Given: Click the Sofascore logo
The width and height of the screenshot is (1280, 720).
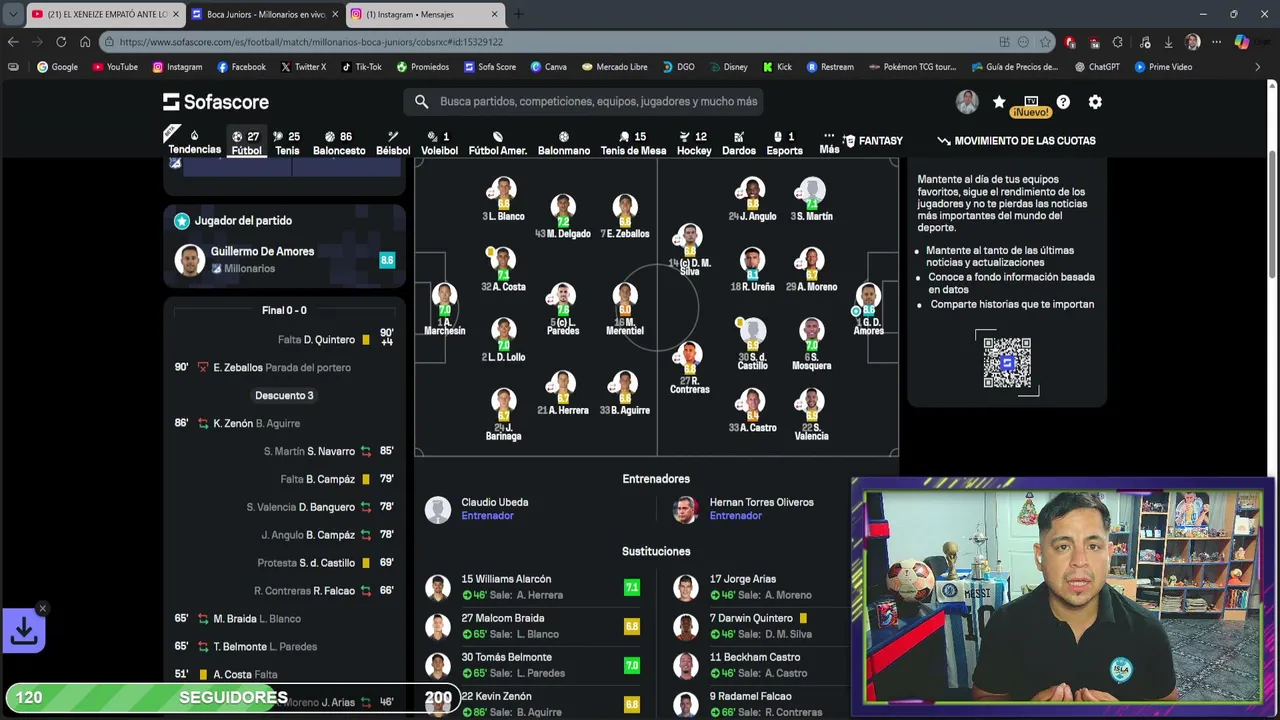Looking at the screenshot, I should click(x=216, y=102).
